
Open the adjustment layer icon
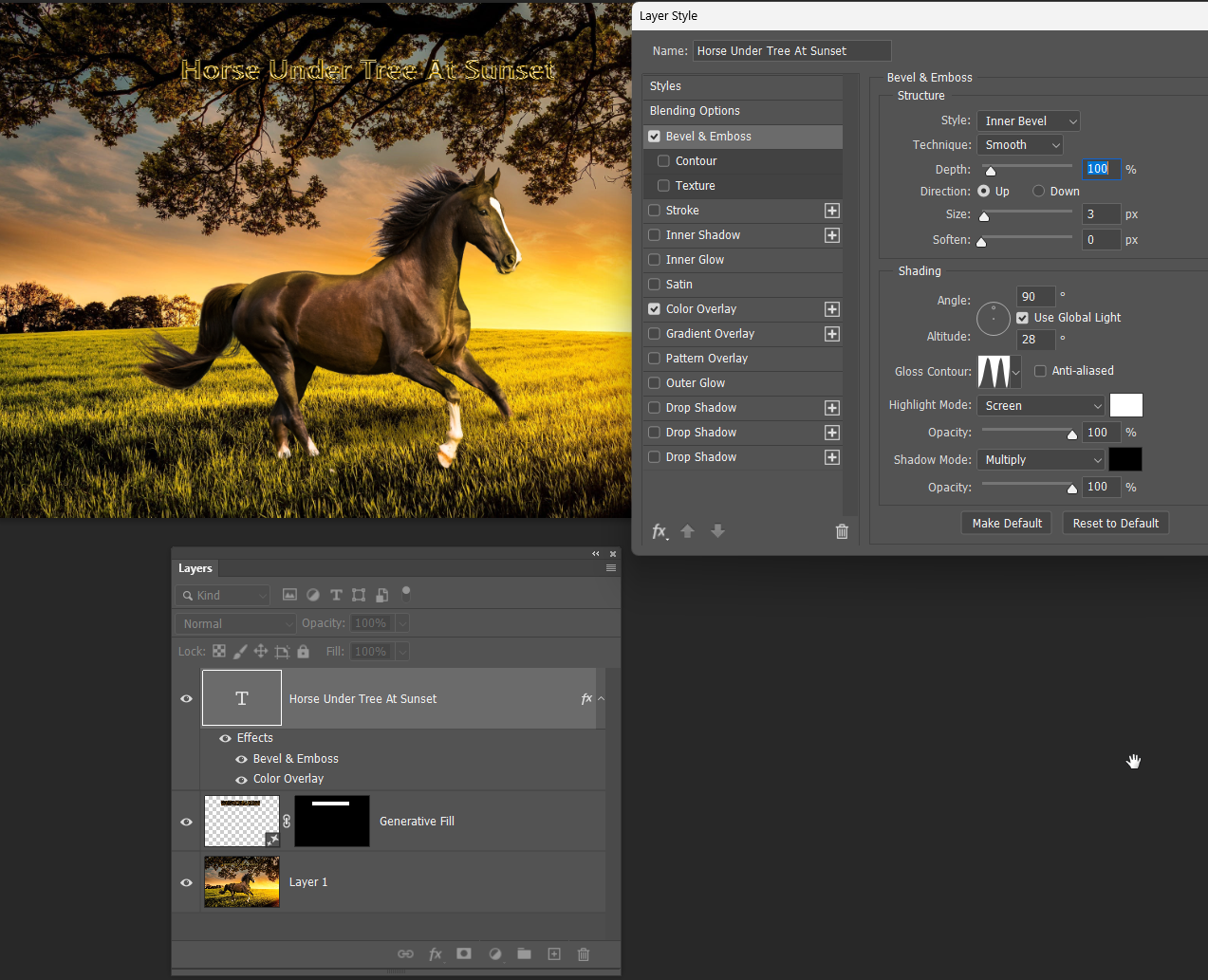tap(494, 953)
